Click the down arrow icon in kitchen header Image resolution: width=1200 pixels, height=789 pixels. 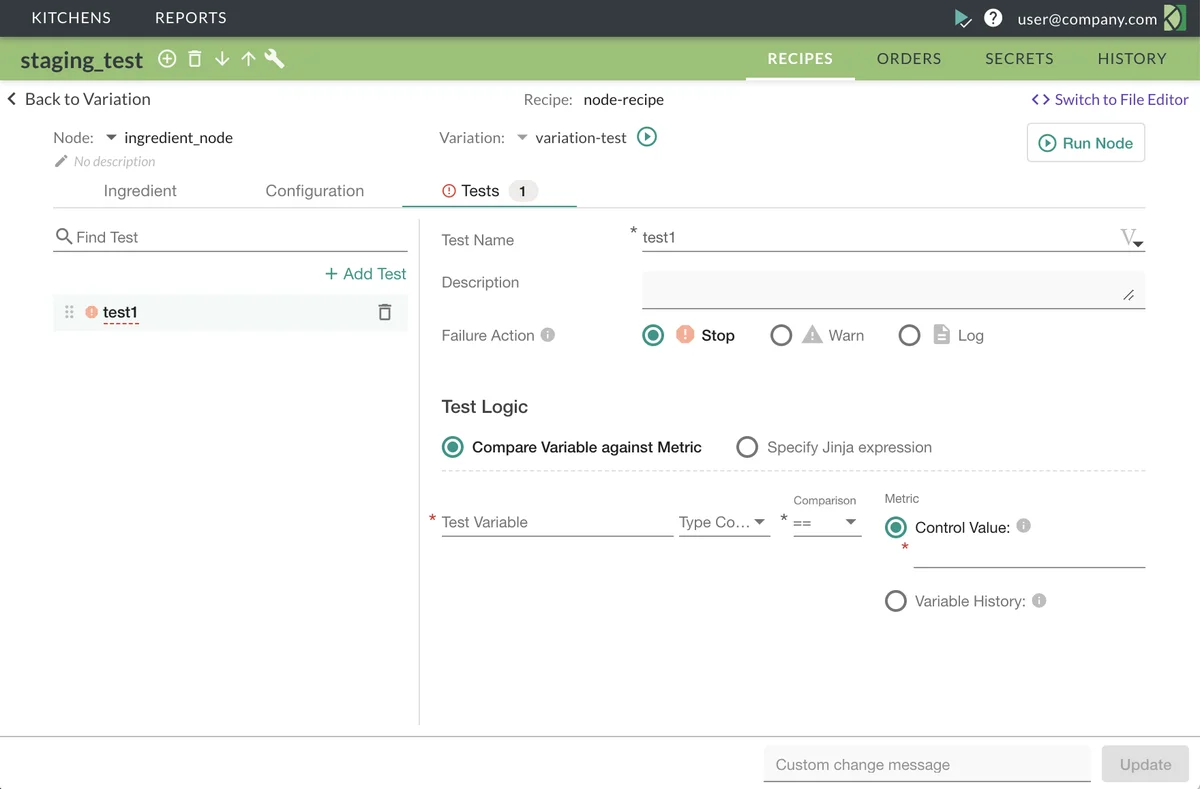(x=222, y=59)
